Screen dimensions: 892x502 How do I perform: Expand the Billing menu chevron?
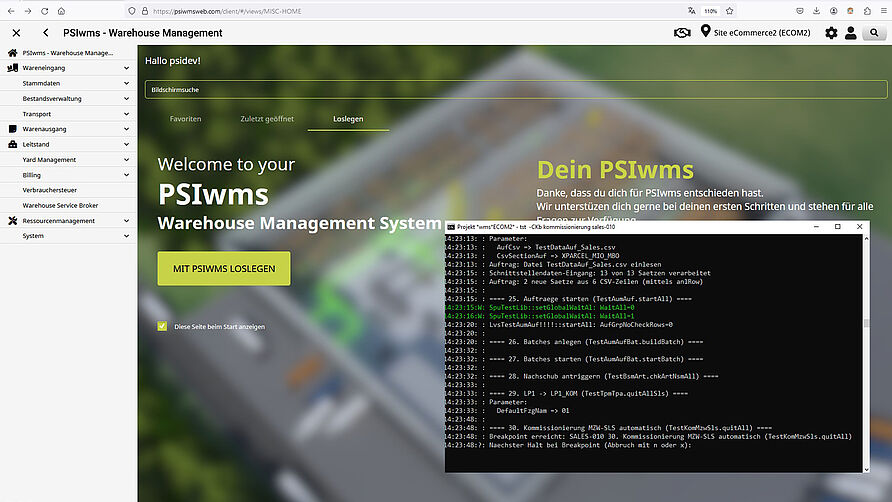(126, 175)
